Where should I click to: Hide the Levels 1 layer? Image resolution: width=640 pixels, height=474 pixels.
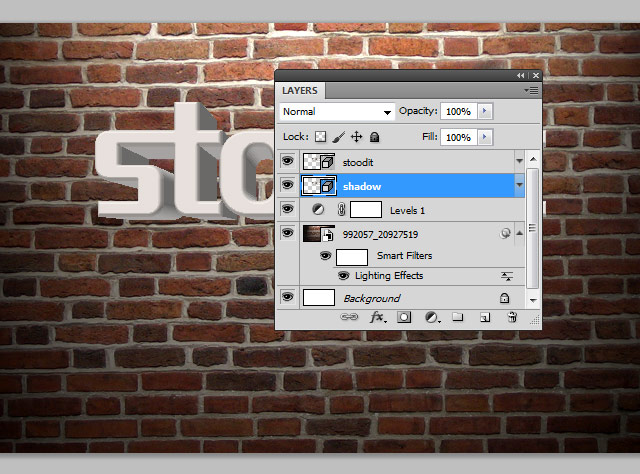pyautogui.click(x=287, y=209)
